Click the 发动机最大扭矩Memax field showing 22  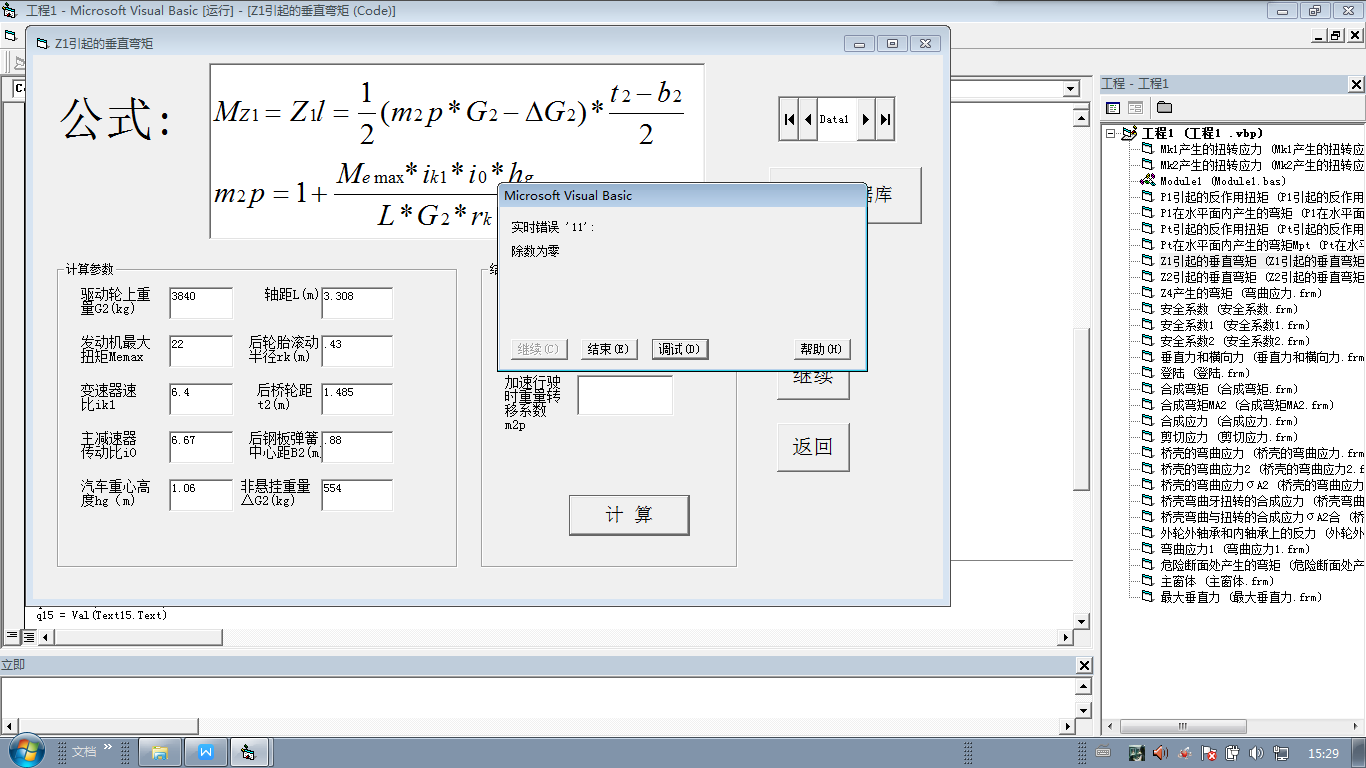pyautogui.click(x=201, y=351)
